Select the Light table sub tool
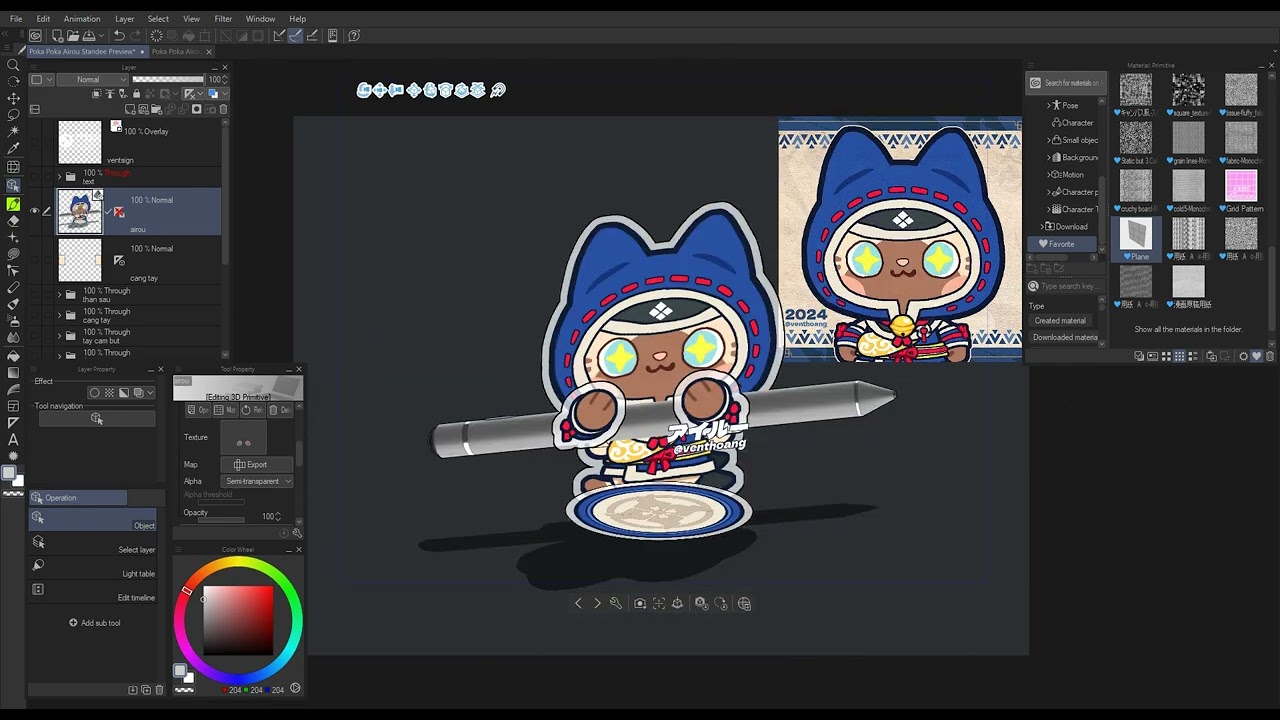 pos(93,566)
